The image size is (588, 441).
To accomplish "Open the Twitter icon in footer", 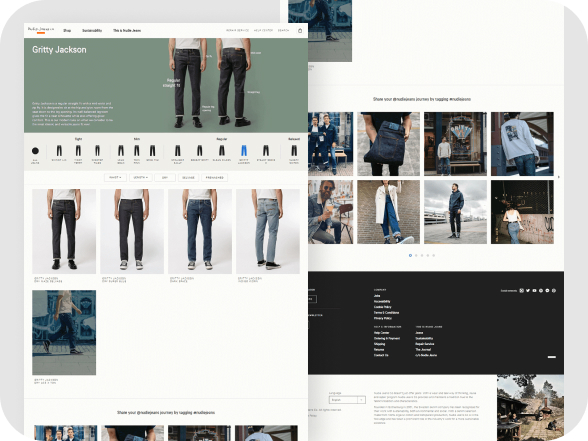I will (528, 291).
